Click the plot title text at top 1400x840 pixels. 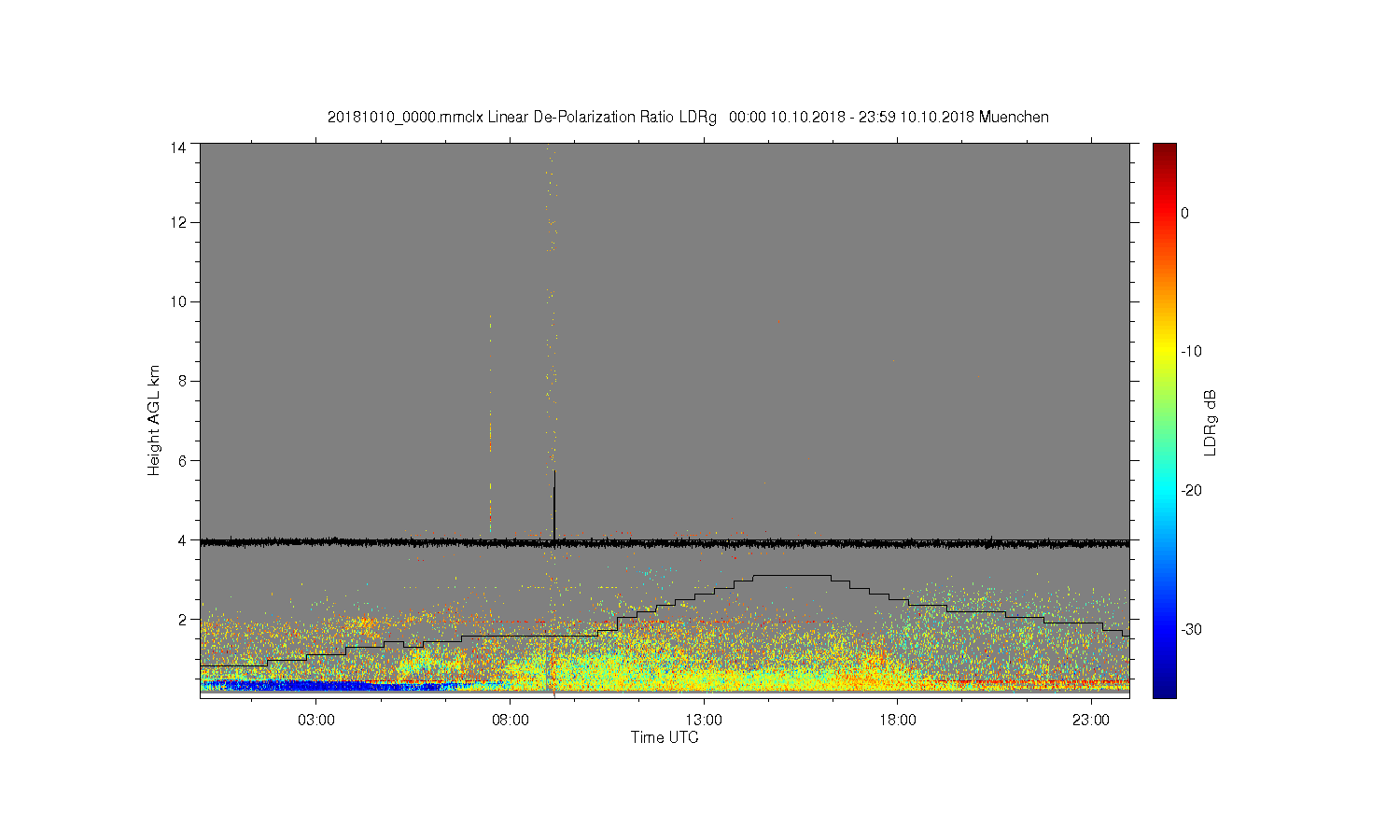click(688, 118)
